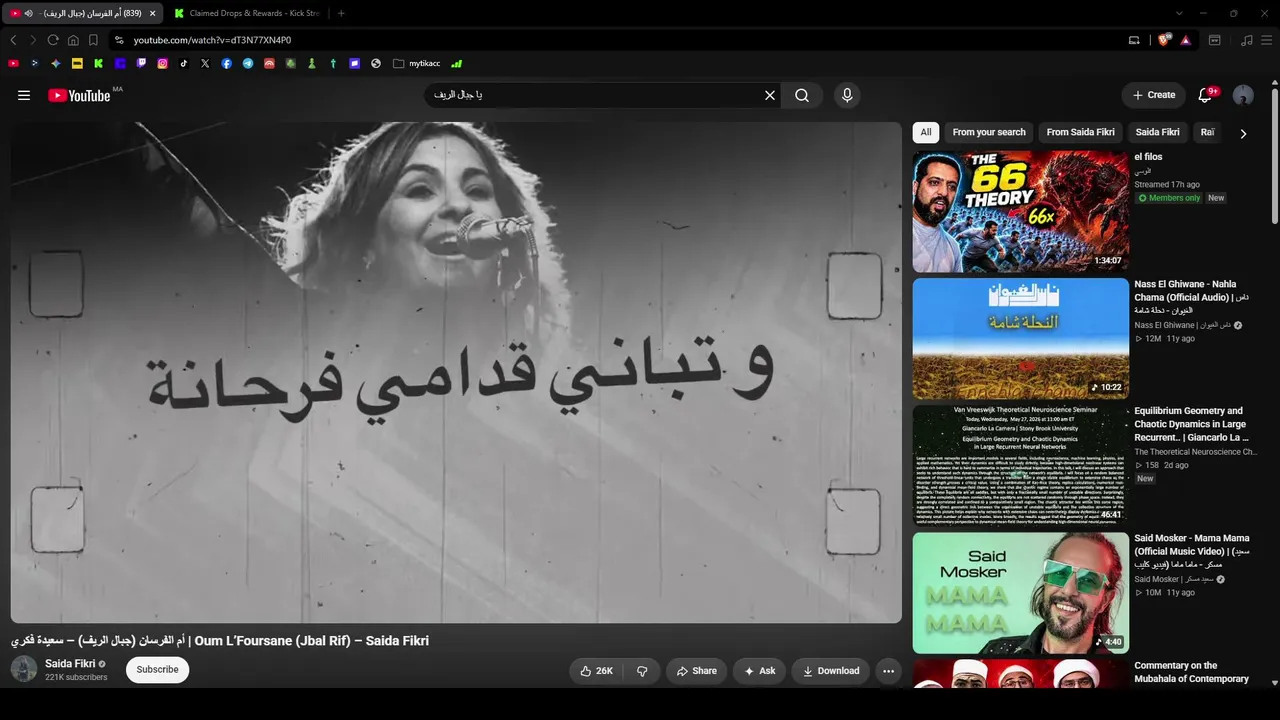View site information icon in address bar
Image resolution: width=1280 pixels, height=720 pixels.
coord(119,40)
